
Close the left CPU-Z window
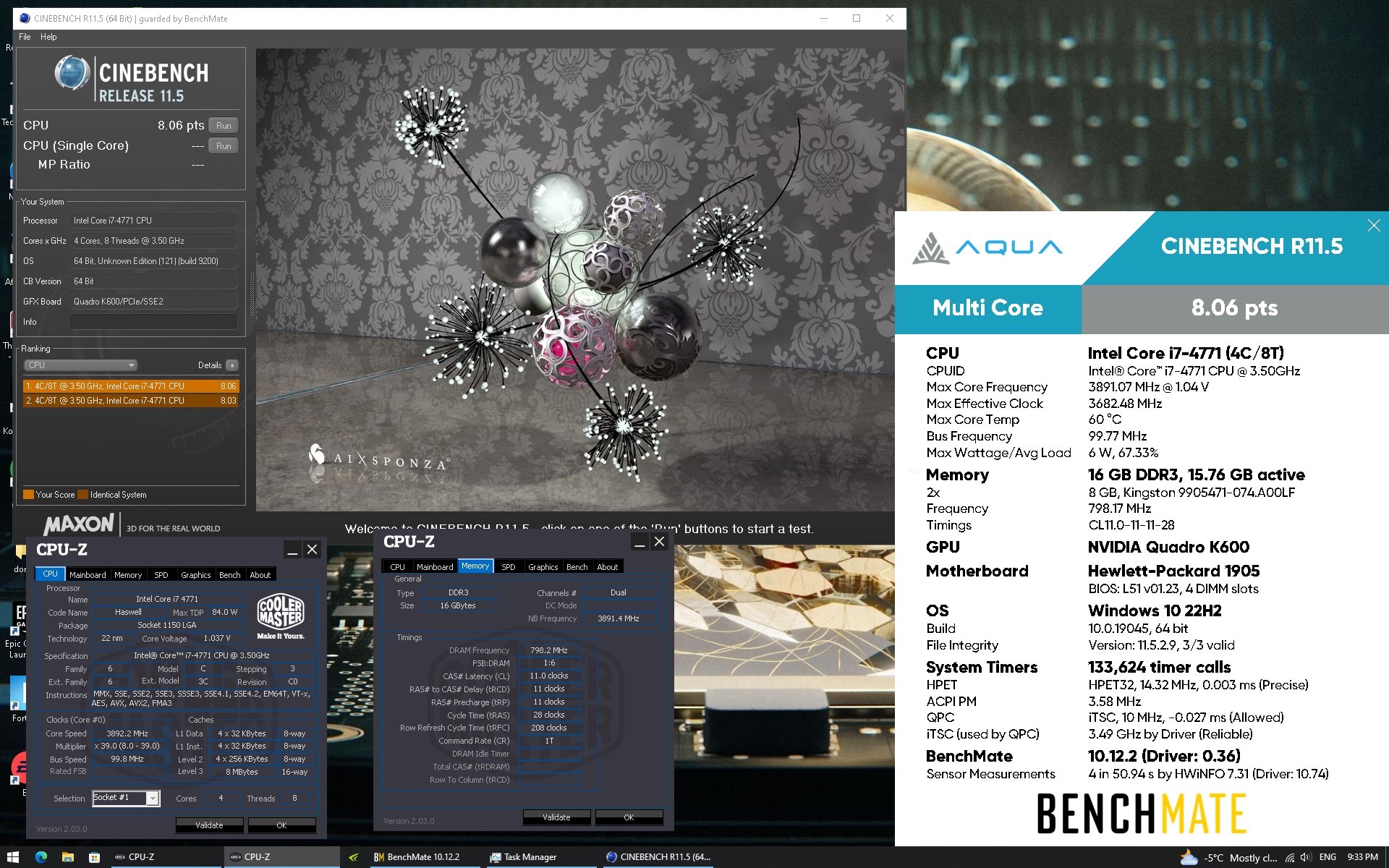[x=313, y=550]
